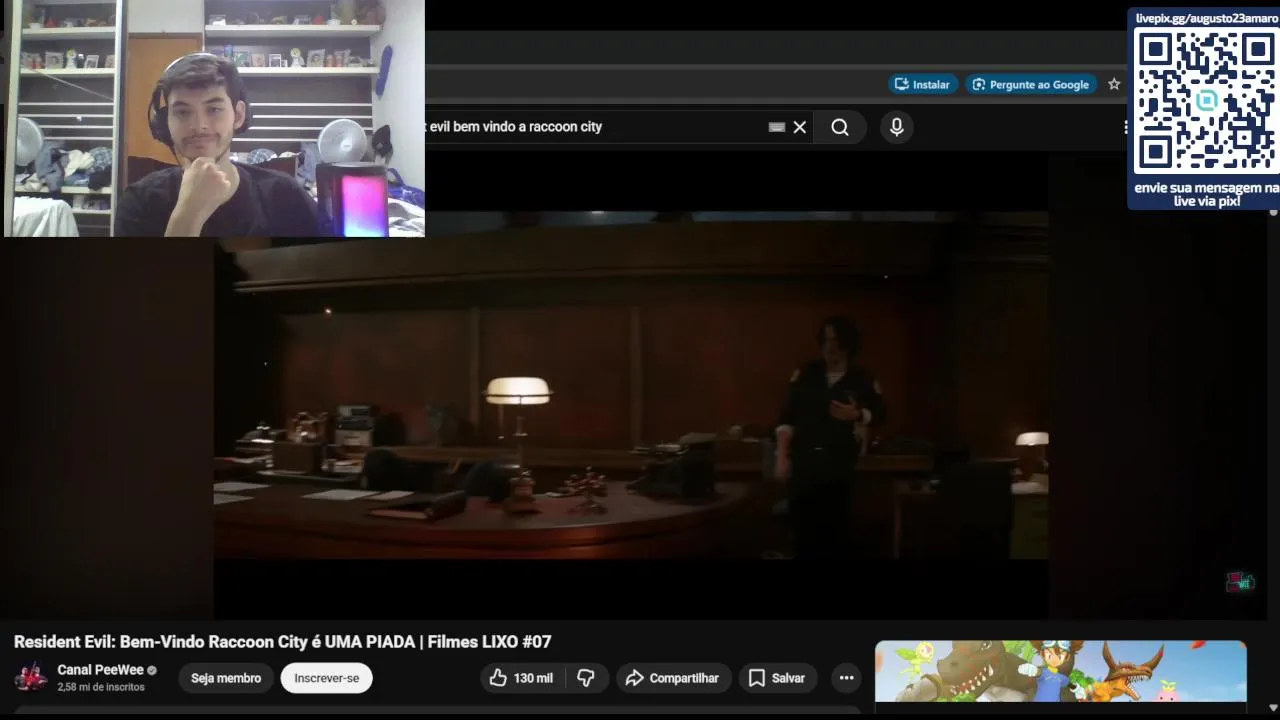Click the YouTube search magnifier button
The image size is (1280, 720).
[840, 127]
